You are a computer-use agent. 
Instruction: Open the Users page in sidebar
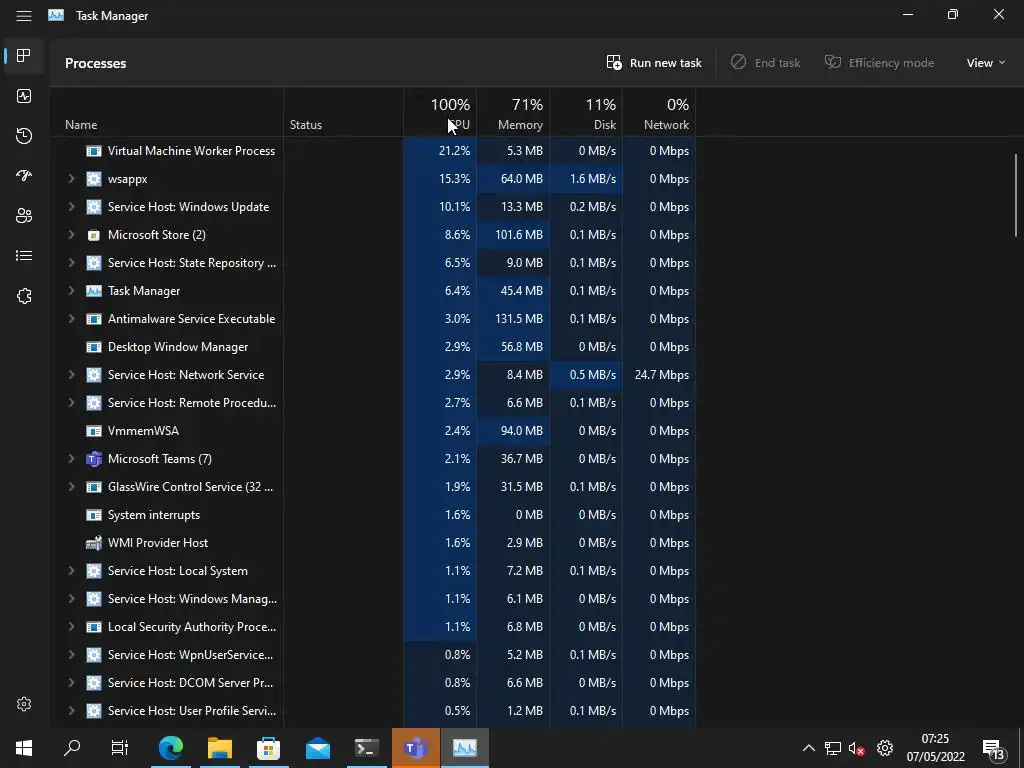24,216
